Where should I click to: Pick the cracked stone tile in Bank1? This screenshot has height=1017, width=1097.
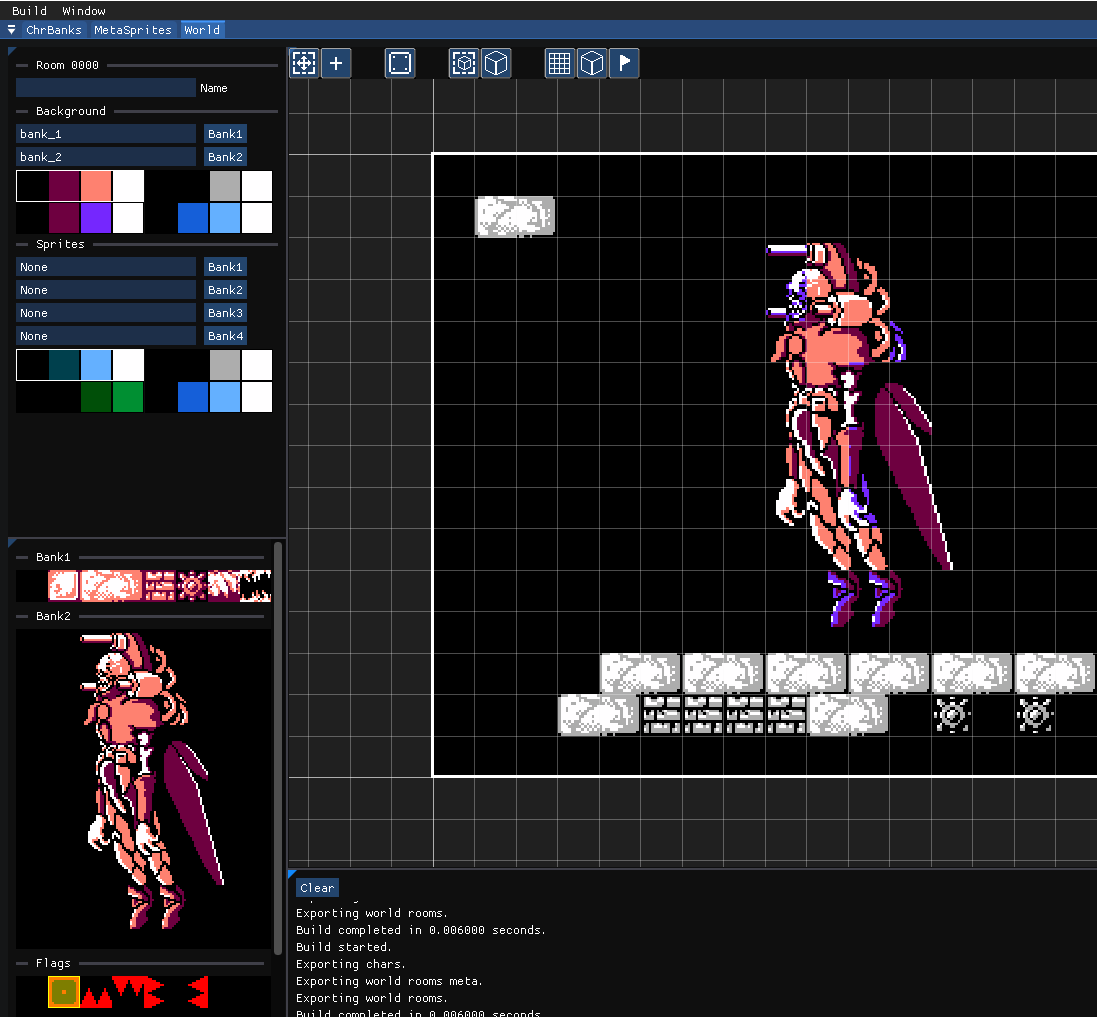(x=111, y=586)
